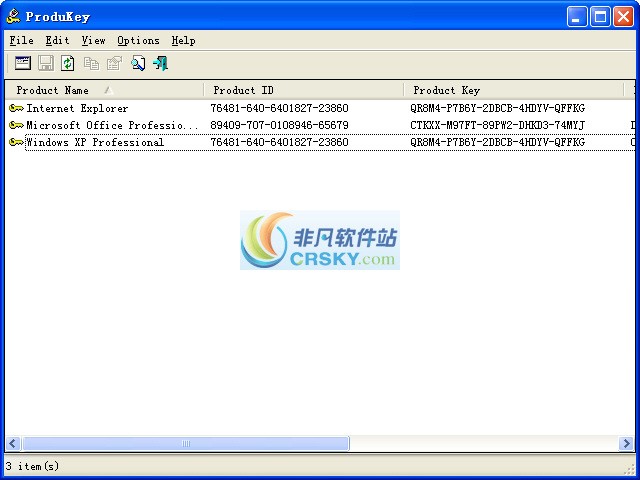Click Internet Explorer's Product Key cell
This screenshot has height=480, width=640.
(x=498, y=108)
